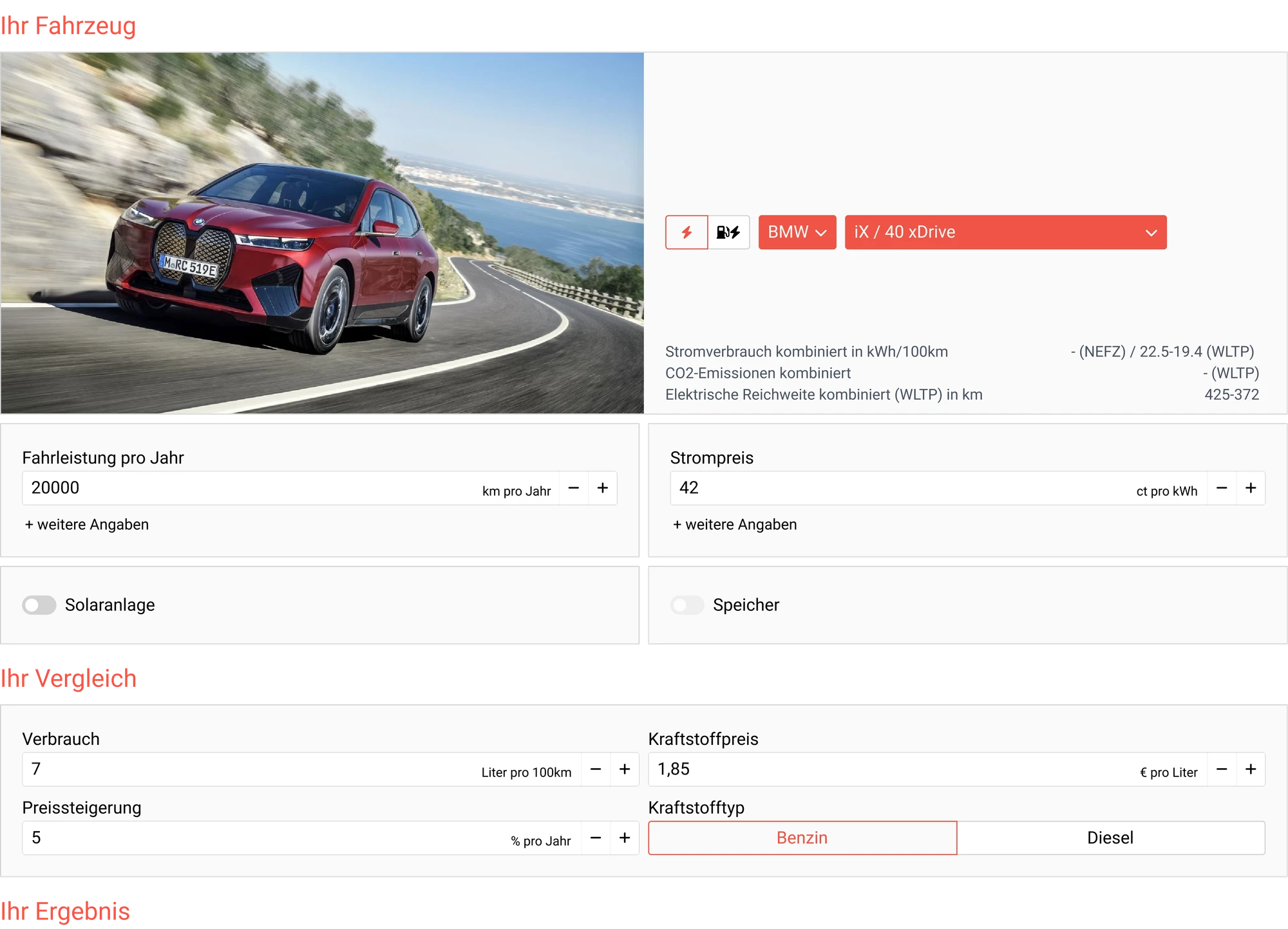The image size is (1288, 929).
Task: Select the plug-in hybrid vehicle type icon
Action: pyautogui.click(x=728, y=232)
